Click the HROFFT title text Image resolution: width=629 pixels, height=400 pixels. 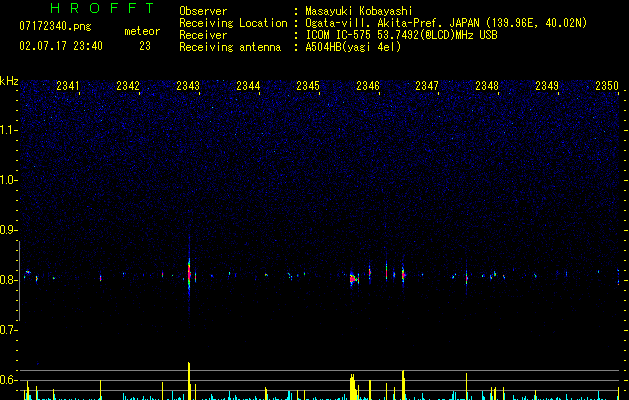click(x=103, y=8)
